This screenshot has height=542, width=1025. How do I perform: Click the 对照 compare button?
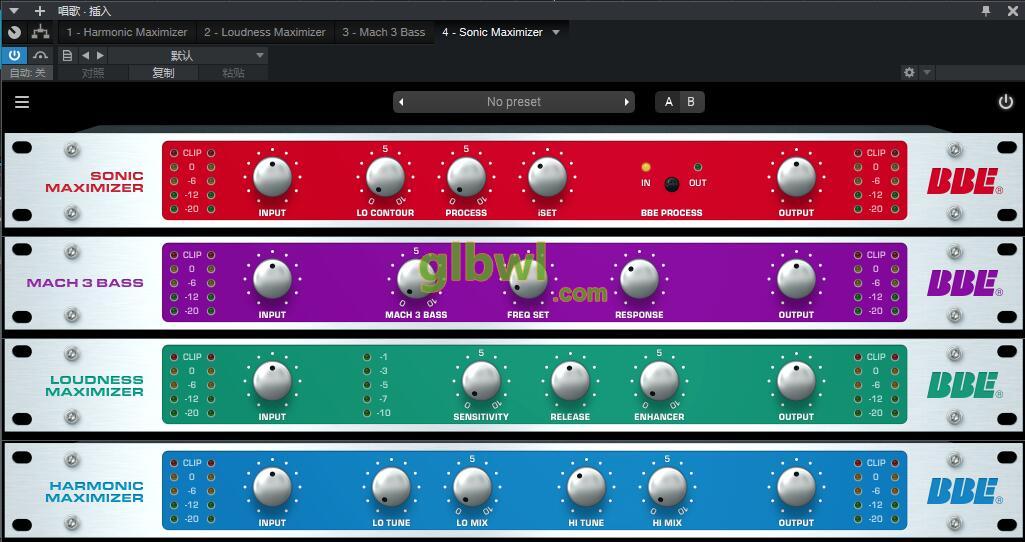(x=93, y=73)
